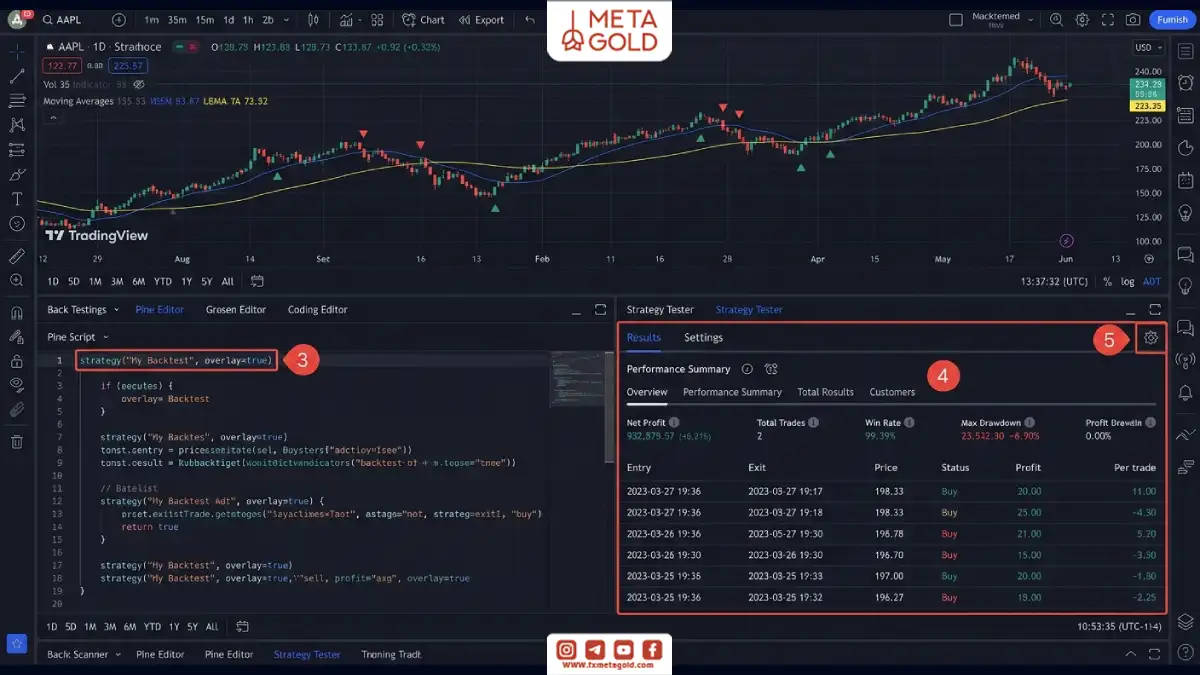The image size is (1200, 675).
Task: Click the Export button
Action: point(481,19)
